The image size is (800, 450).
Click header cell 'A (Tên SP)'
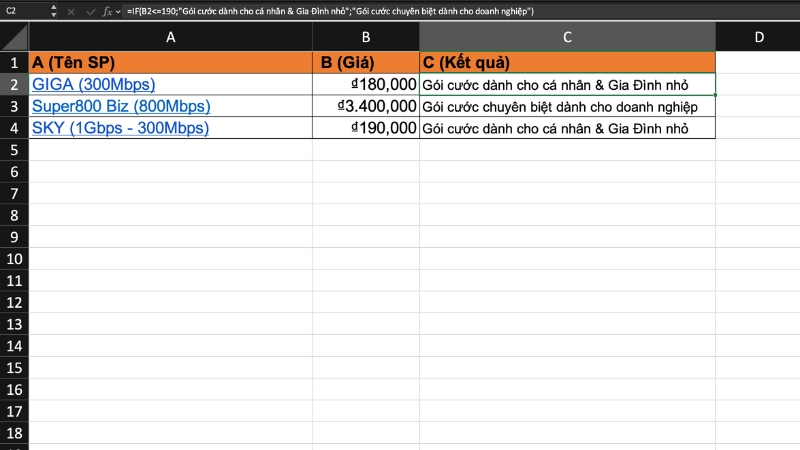[x=170, y=63]
